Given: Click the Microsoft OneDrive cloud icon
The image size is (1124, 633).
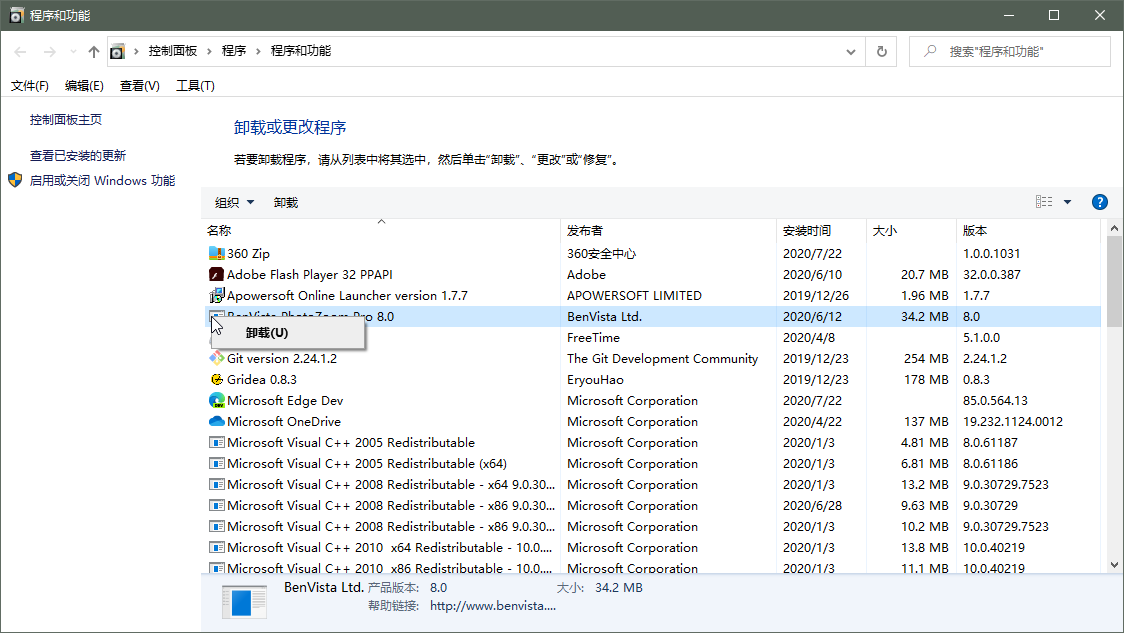Looking at the screenshot, I should pyautogui.click(x=216, y=422).
